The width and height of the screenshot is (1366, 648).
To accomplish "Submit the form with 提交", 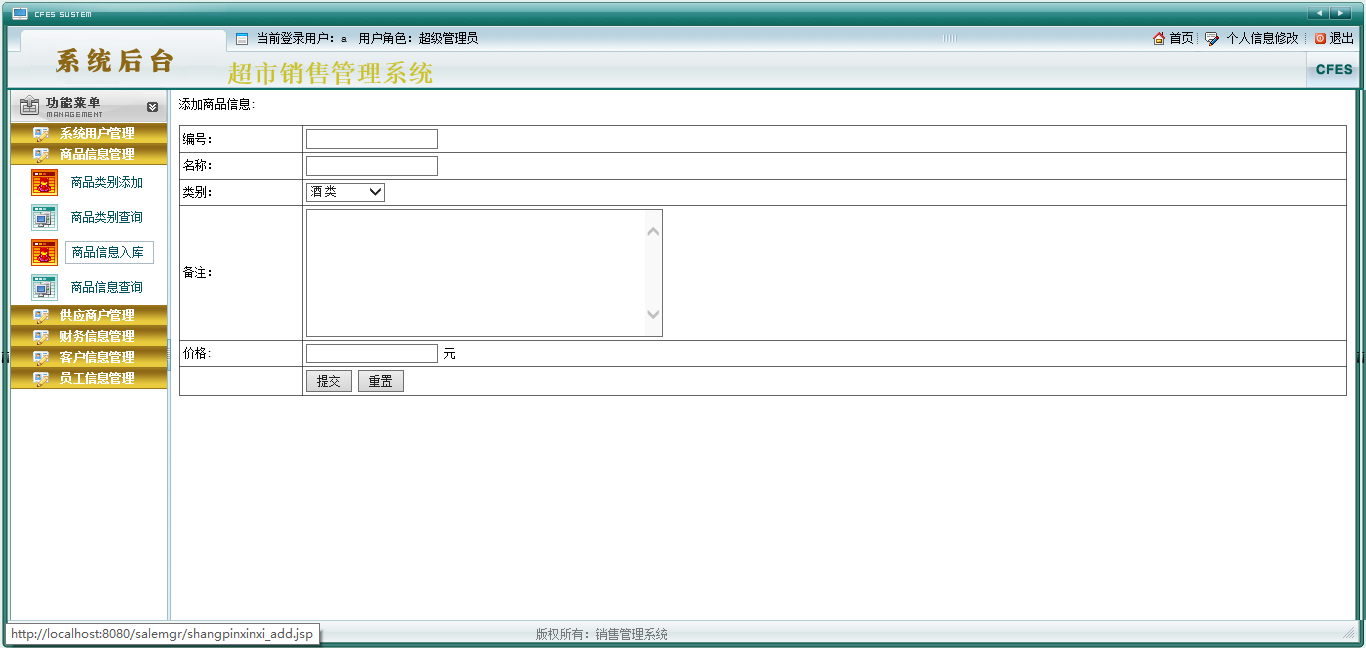I will (329, 381).
